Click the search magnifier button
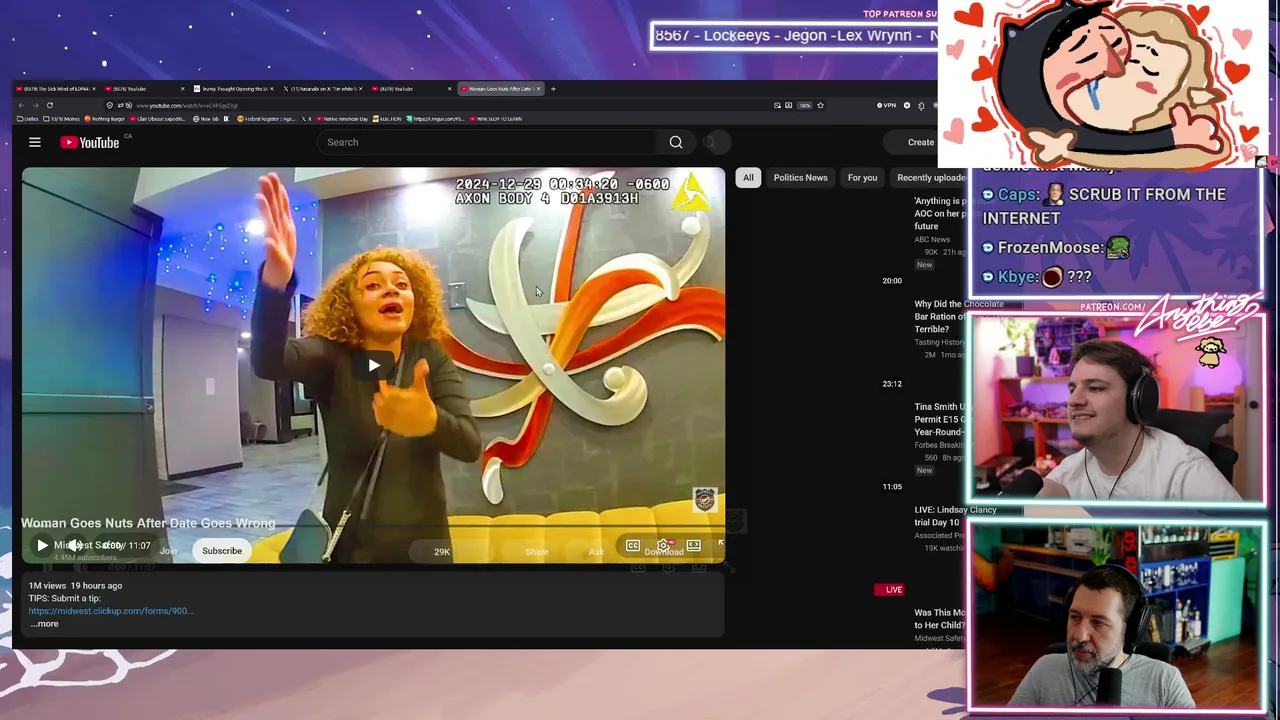The height and width of the screenshot is (720, 1280). 676,142
